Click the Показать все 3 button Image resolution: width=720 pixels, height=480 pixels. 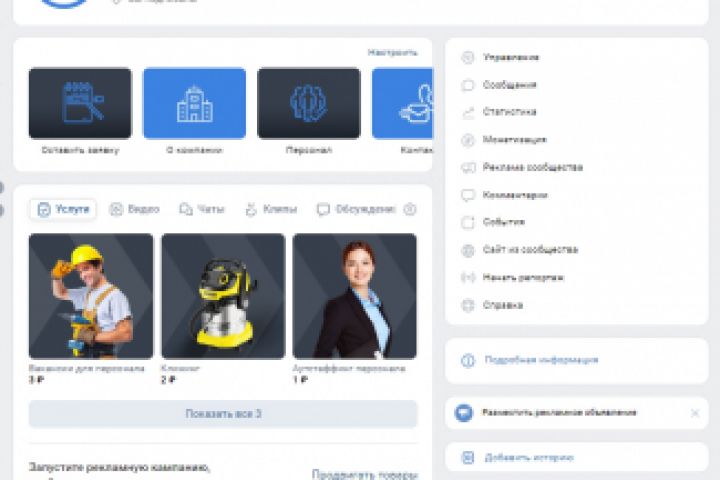(x=223, y=414)
